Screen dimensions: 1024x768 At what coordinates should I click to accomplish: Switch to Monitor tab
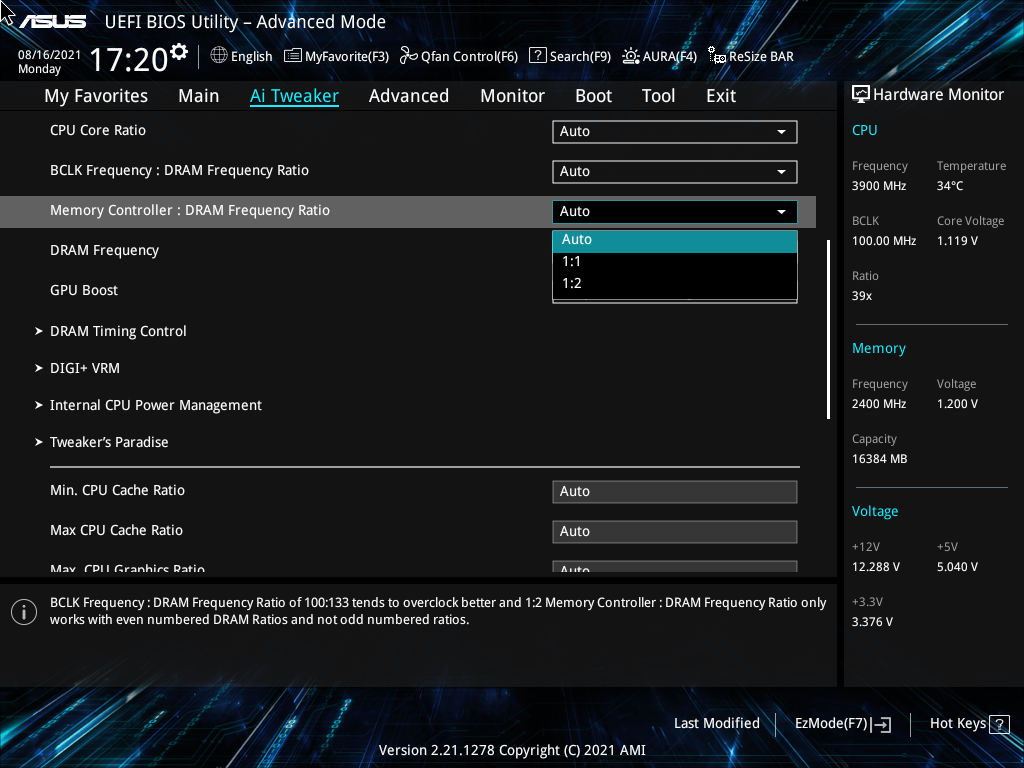tap(512, 96)
